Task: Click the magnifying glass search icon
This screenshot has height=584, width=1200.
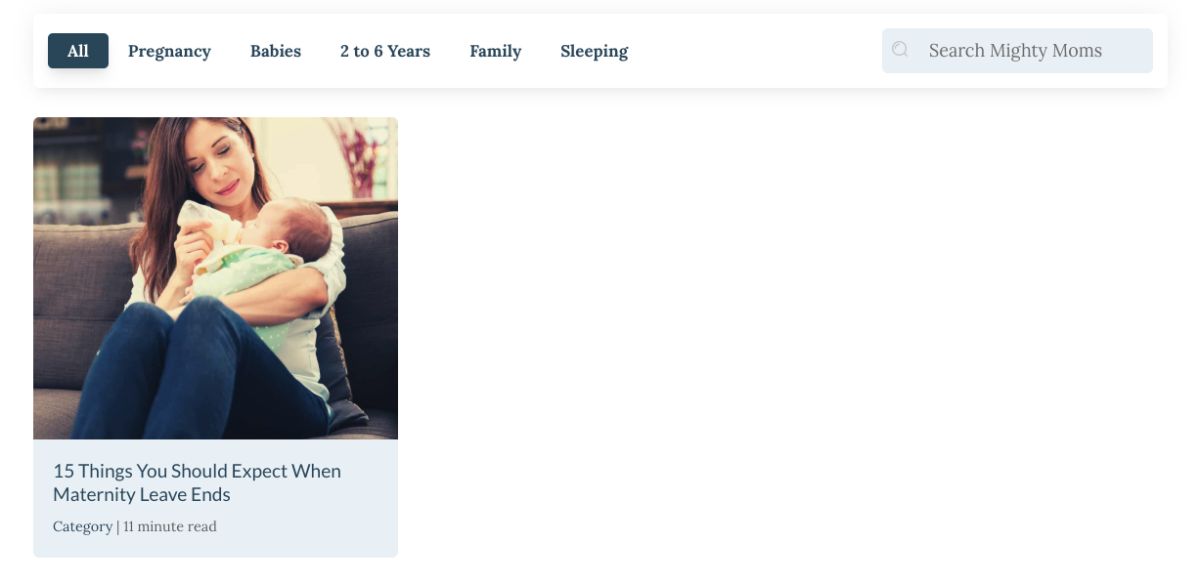Action: pyautogui.click(x=900, y=49)
